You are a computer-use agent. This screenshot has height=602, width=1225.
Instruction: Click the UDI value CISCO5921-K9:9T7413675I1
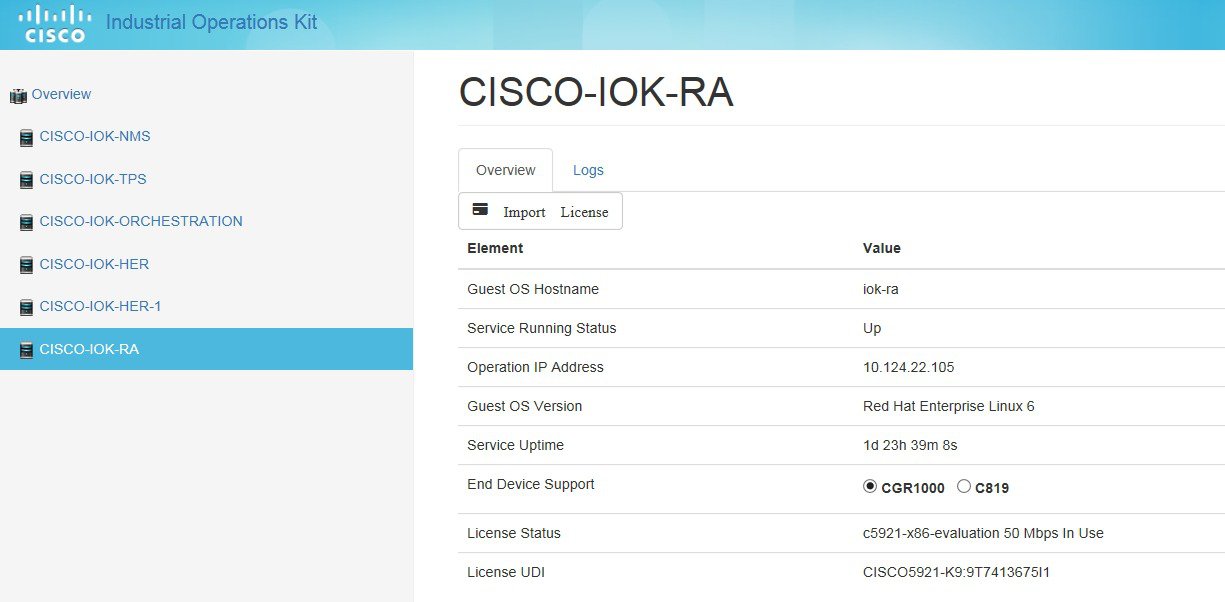(x=956, y=573)
